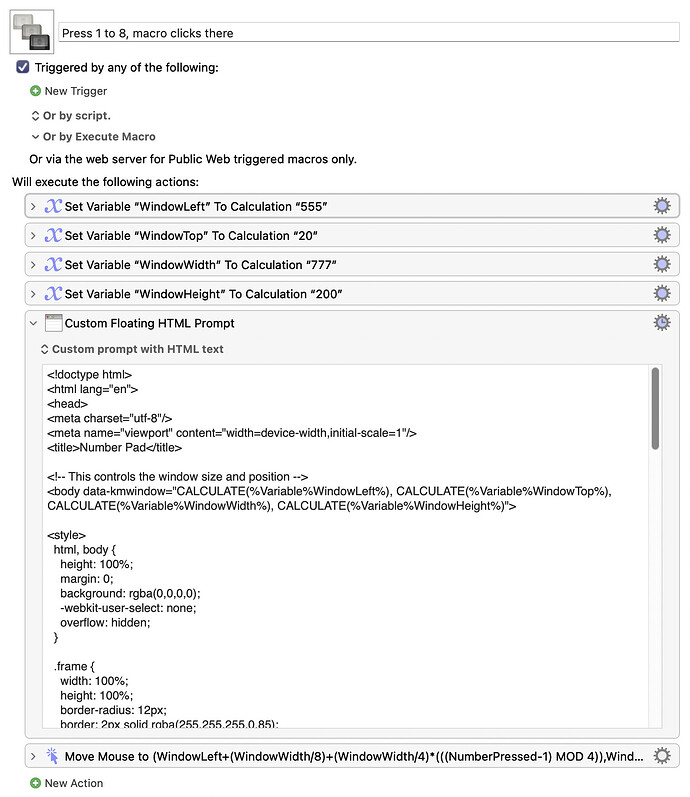Toggle the 'Triggered by any of the following' checkbox

[x=23, y=67]
